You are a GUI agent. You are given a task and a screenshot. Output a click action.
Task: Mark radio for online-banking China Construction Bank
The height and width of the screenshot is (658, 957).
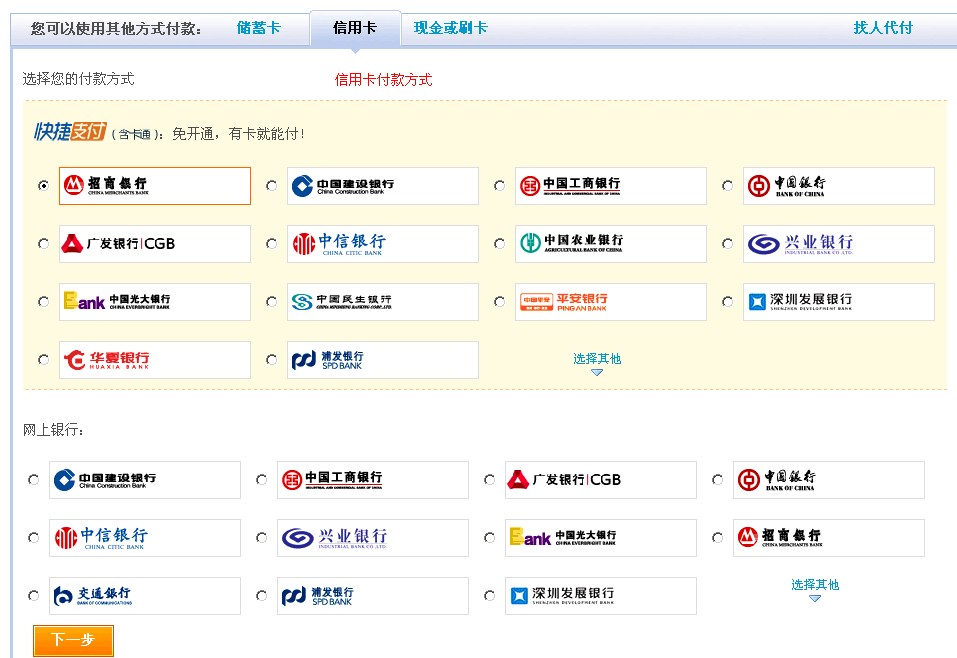pyautogui.click(x=34, y=480)
